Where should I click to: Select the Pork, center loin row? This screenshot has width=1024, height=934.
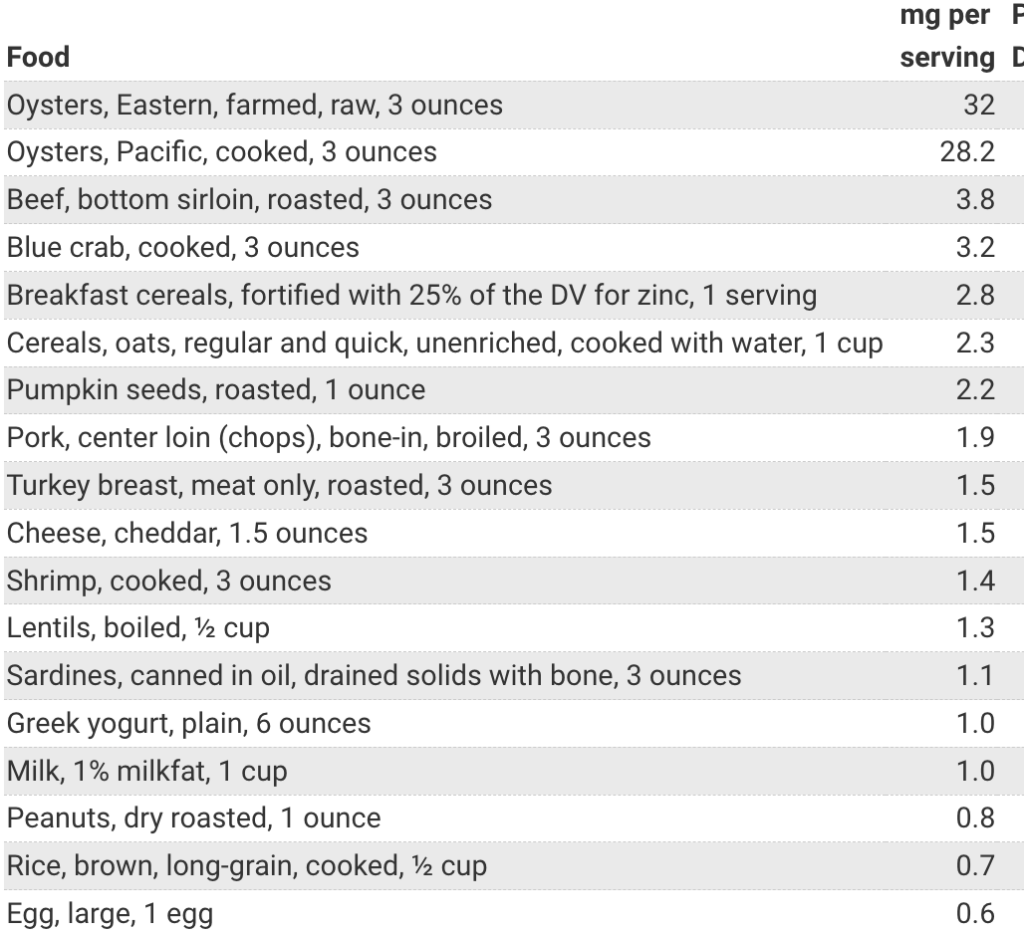514,438
